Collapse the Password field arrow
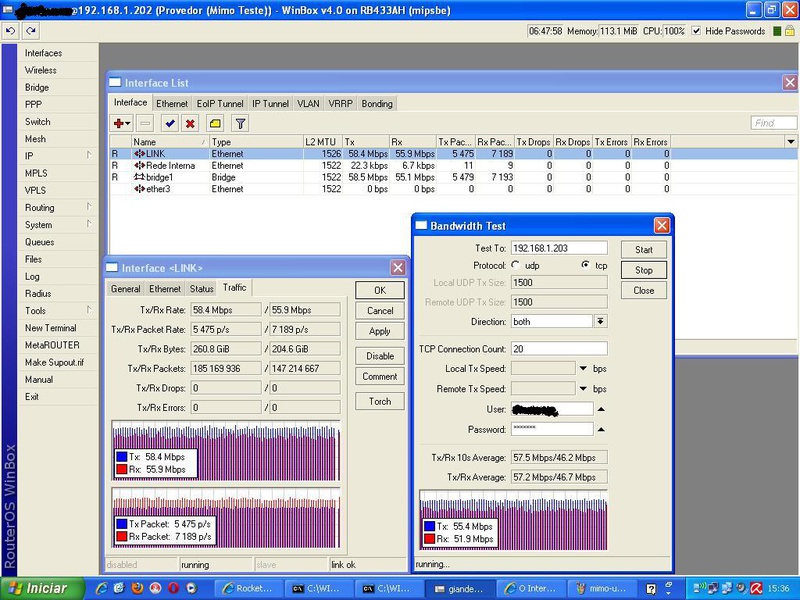This screenshot has height=600, width=800. point(601,429)
